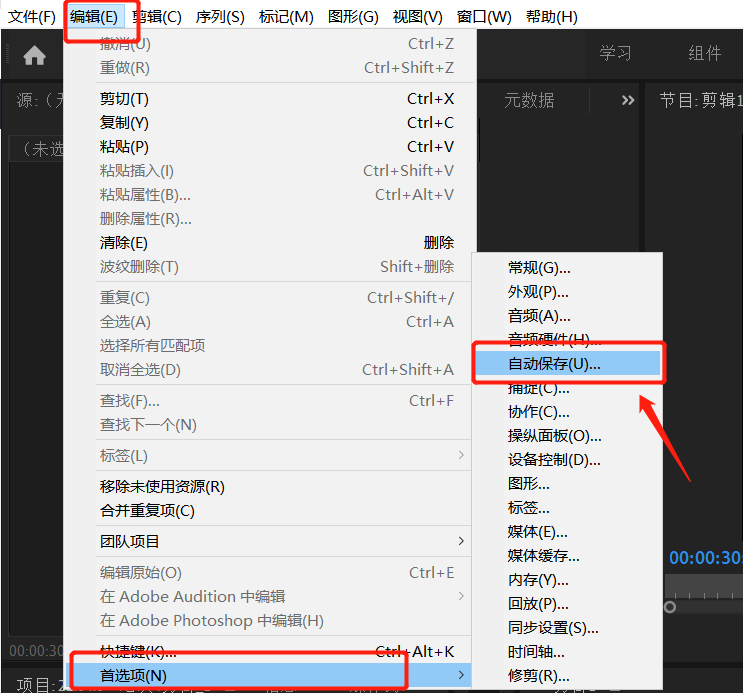Expand hidden panel tabs double-chevron
Screen dimensions: 743x693
tap(628, 100)
